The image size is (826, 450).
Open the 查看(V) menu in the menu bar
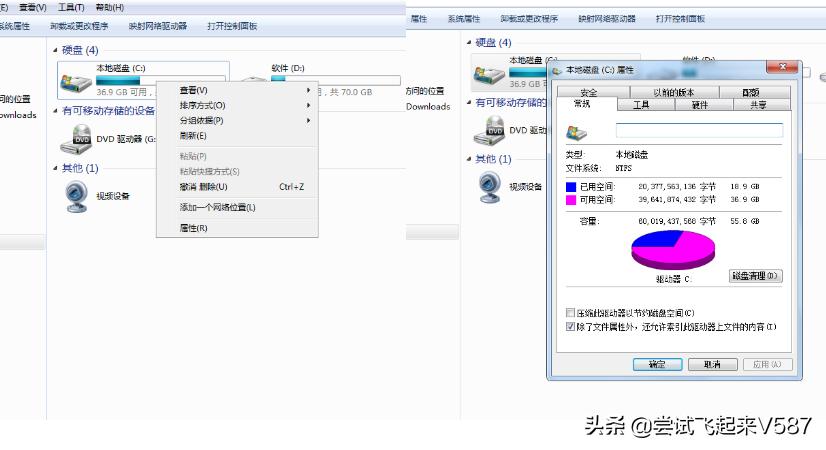33,7
